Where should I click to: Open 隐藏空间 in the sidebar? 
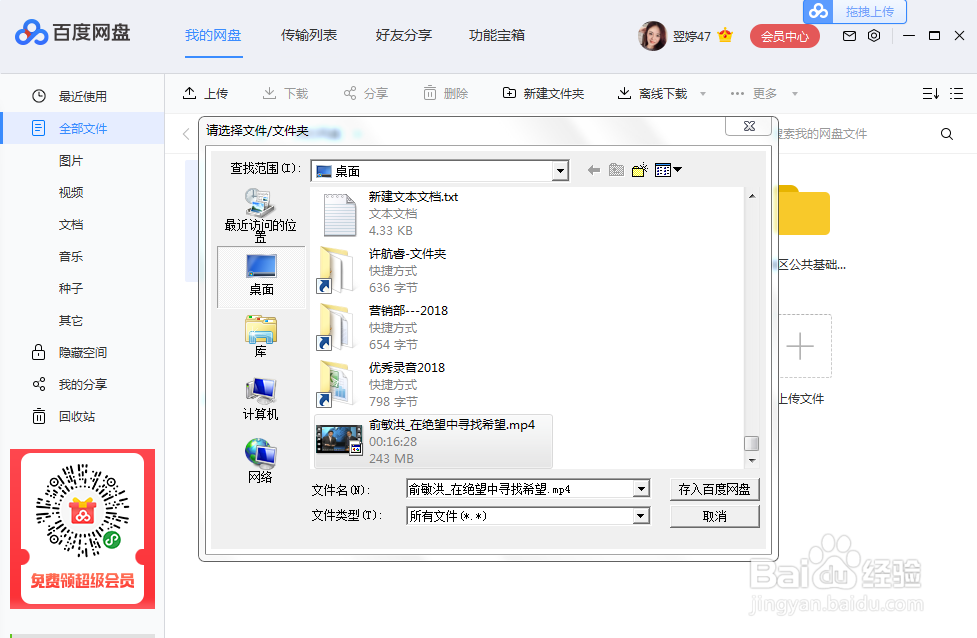click(82, 353)
